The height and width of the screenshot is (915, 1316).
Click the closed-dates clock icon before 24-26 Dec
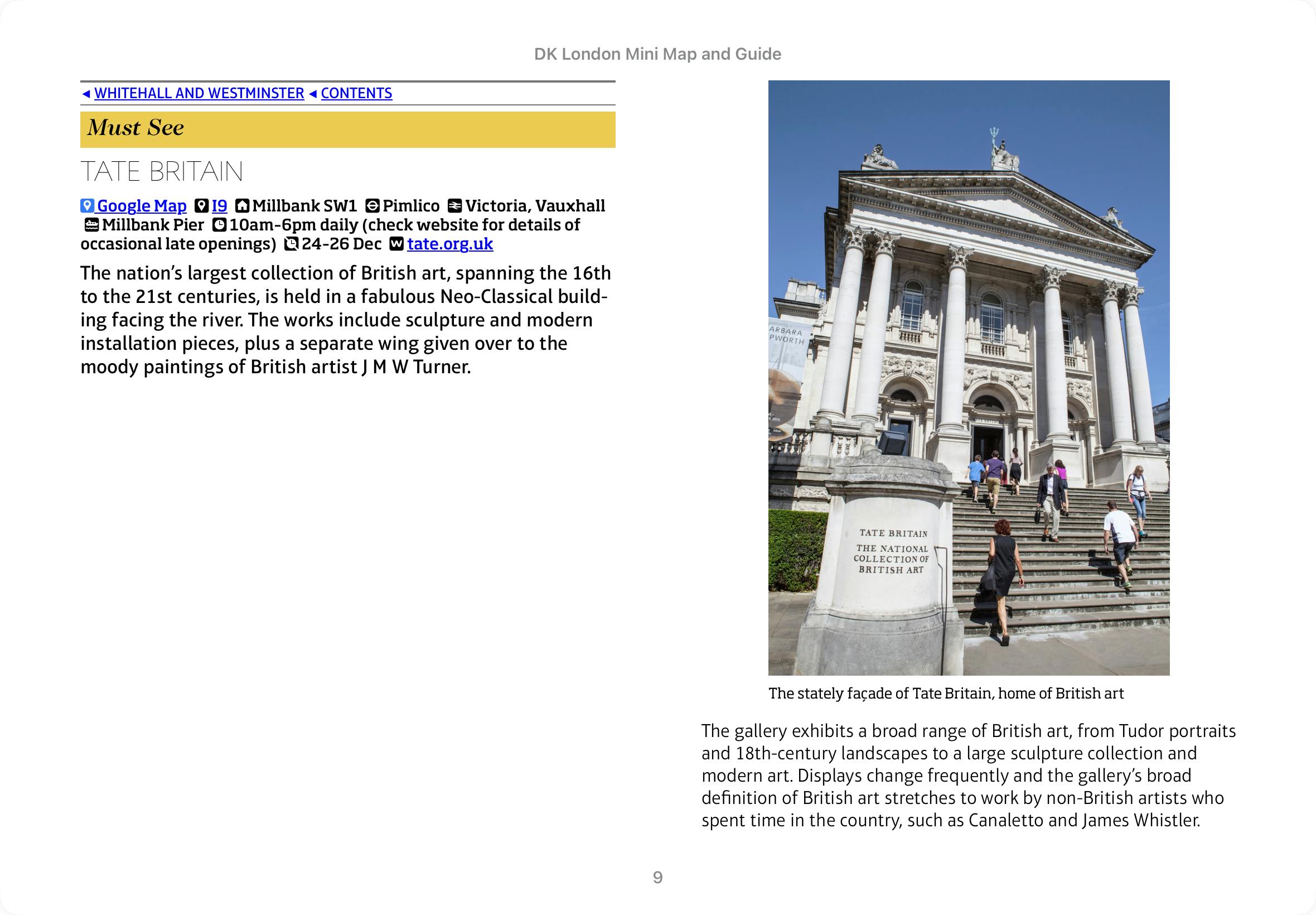(292, 244)
